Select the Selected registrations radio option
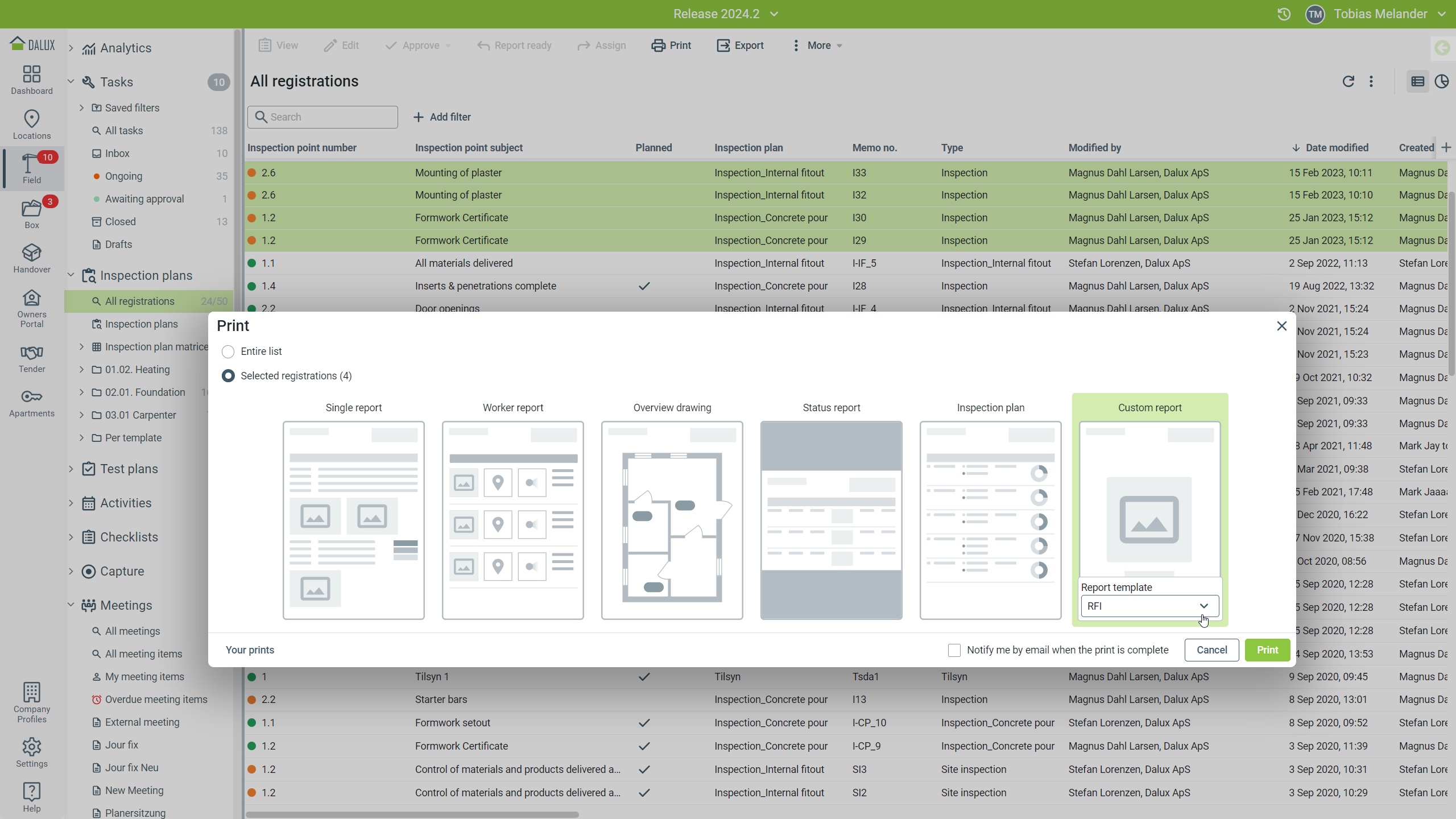 228,376
